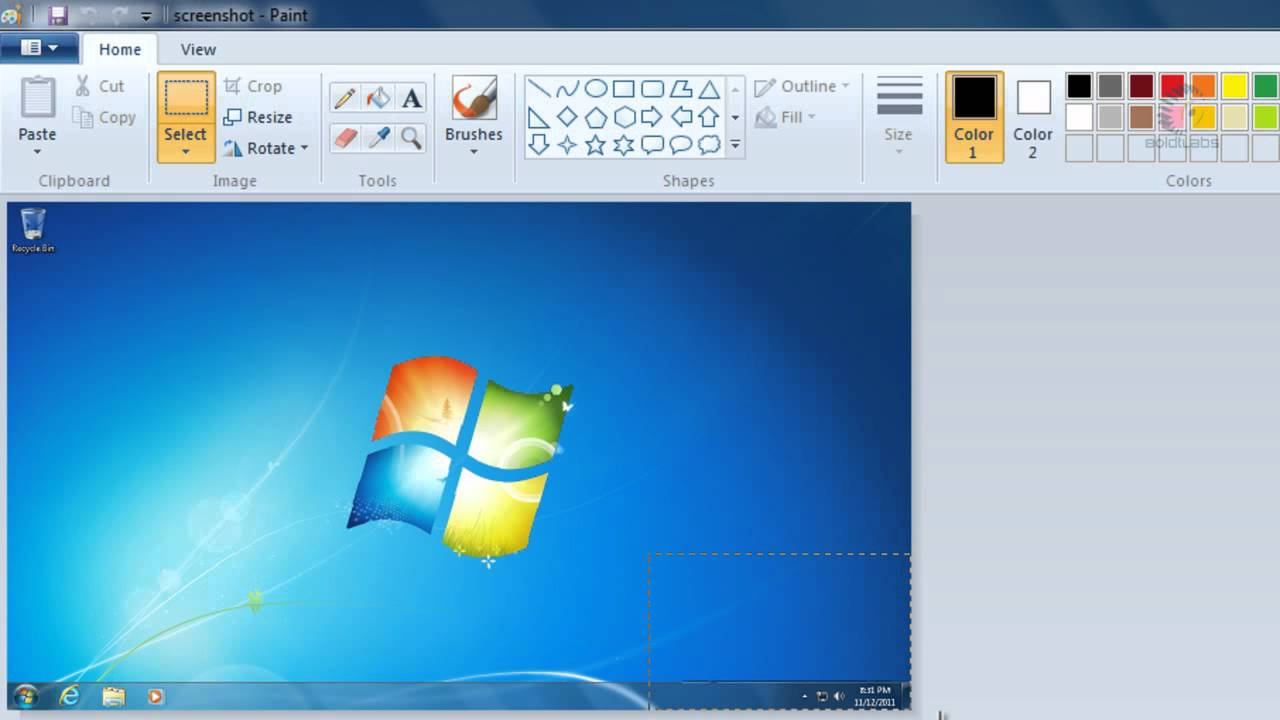Choose the Left arrow shape
The height and width of the screenshot is (720, 1280).
pyautogui.click(x=681, y=117)
